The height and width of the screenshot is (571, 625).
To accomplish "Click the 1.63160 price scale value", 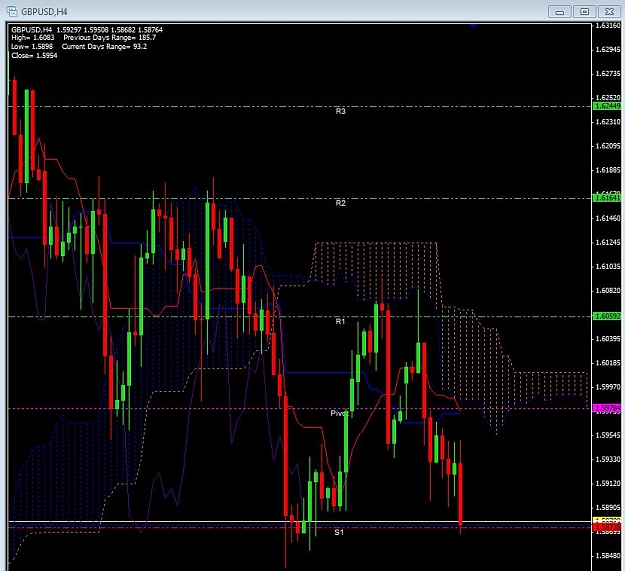I will [x=608, y=26].
